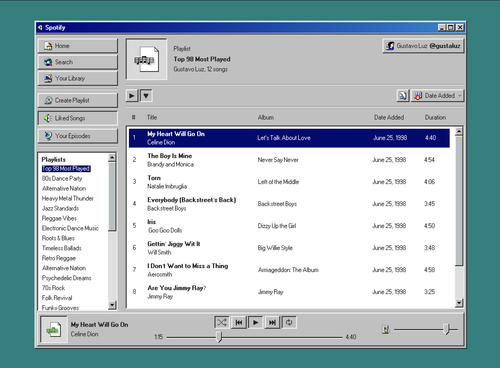Click the Celine Dion artist name in player bar
This screenshot has height=368, width=500.
tap(84, 334)
